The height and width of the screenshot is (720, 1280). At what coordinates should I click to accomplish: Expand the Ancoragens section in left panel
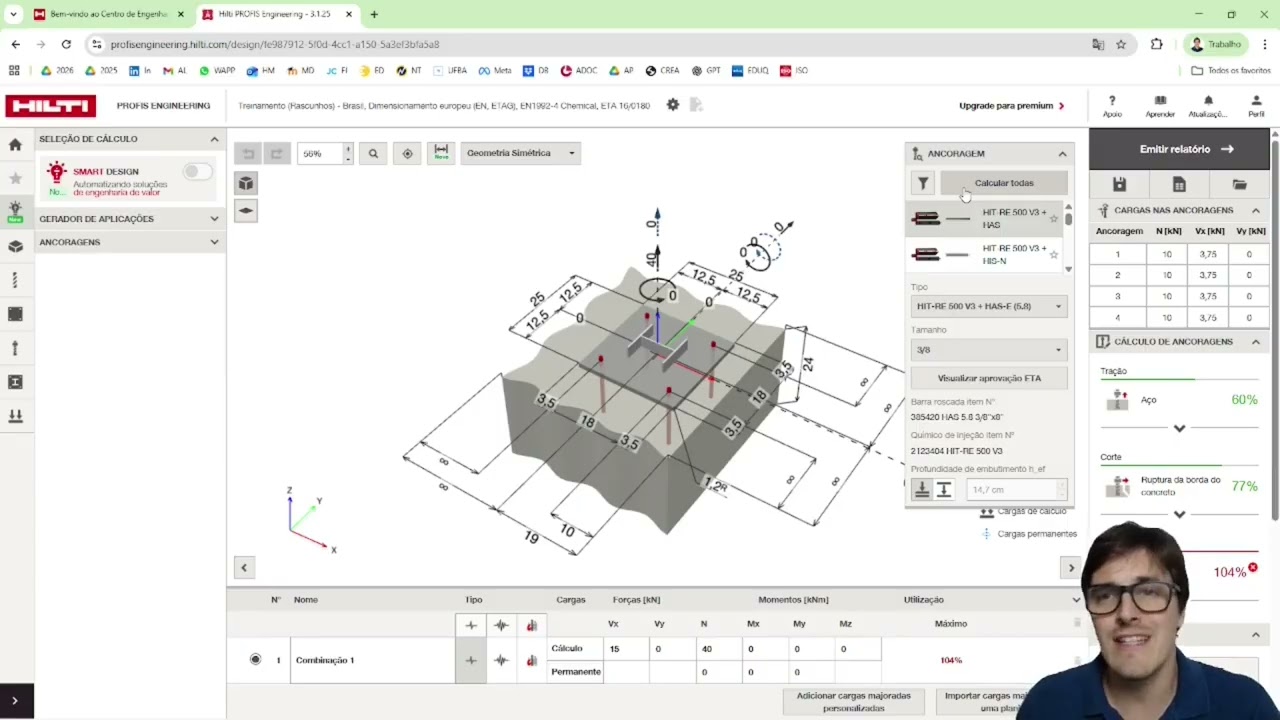(214, 242)
